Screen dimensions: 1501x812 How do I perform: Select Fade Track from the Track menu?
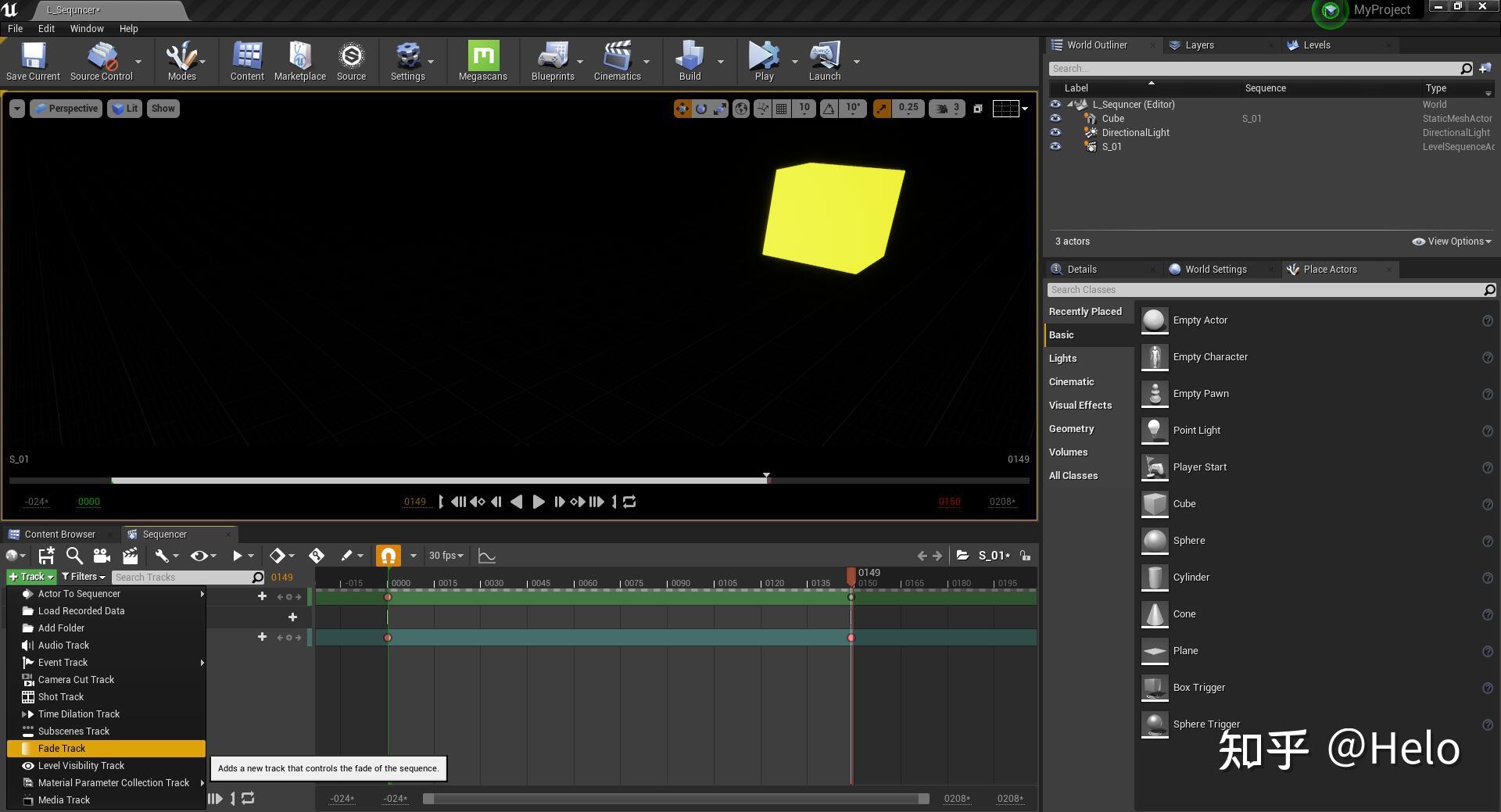[x=63, y=748]
